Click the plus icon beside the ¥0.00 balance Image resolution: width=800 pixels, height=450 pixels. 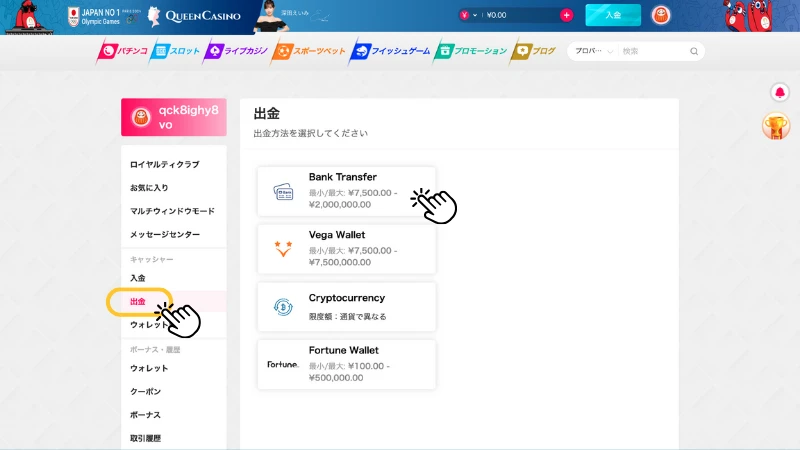coord(566,15)
